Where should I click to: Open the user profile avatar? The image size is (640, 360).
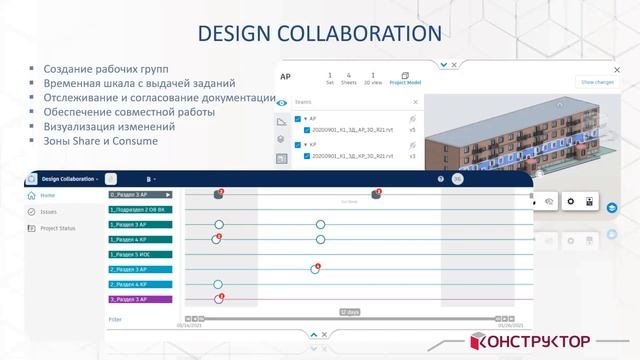click(x=458, y=179)
